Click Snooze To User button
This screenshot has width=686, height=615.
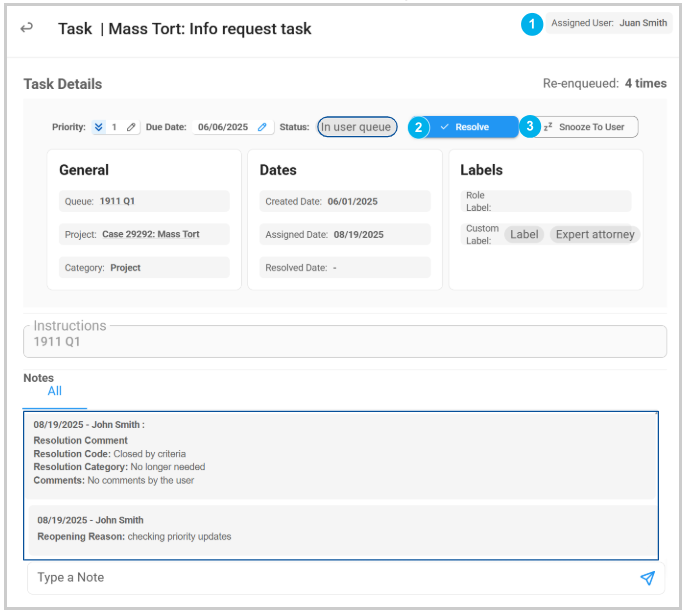[x=590, y=127]
